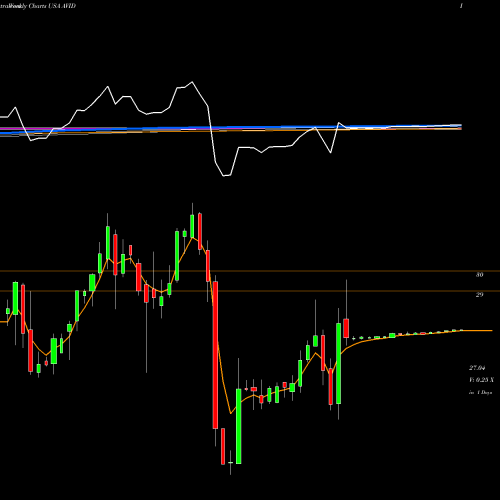
Task: Click the 'Charts USA AVID' title text
Action: pos(52,6)
